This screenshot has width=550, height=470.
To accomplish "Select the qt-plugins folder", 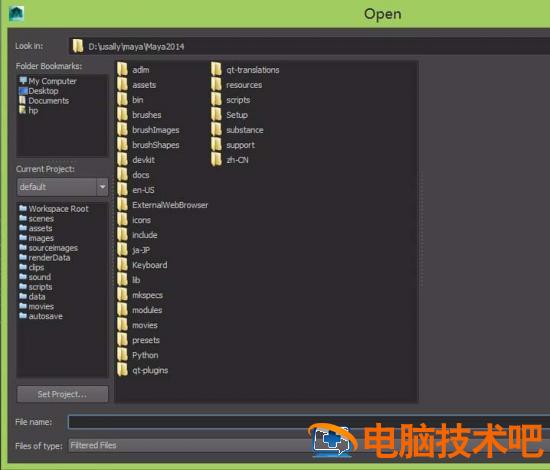I will pyautogui.click(x=143, y=370).
